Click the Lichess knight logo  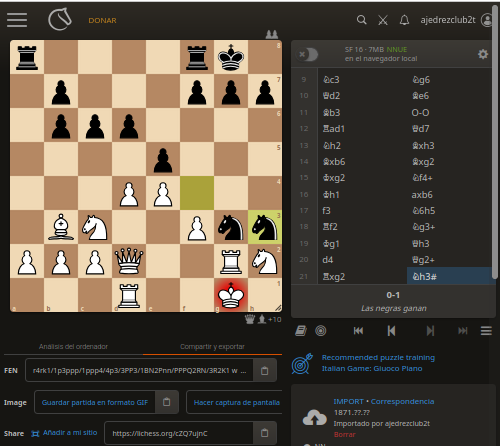coord(60,19)
